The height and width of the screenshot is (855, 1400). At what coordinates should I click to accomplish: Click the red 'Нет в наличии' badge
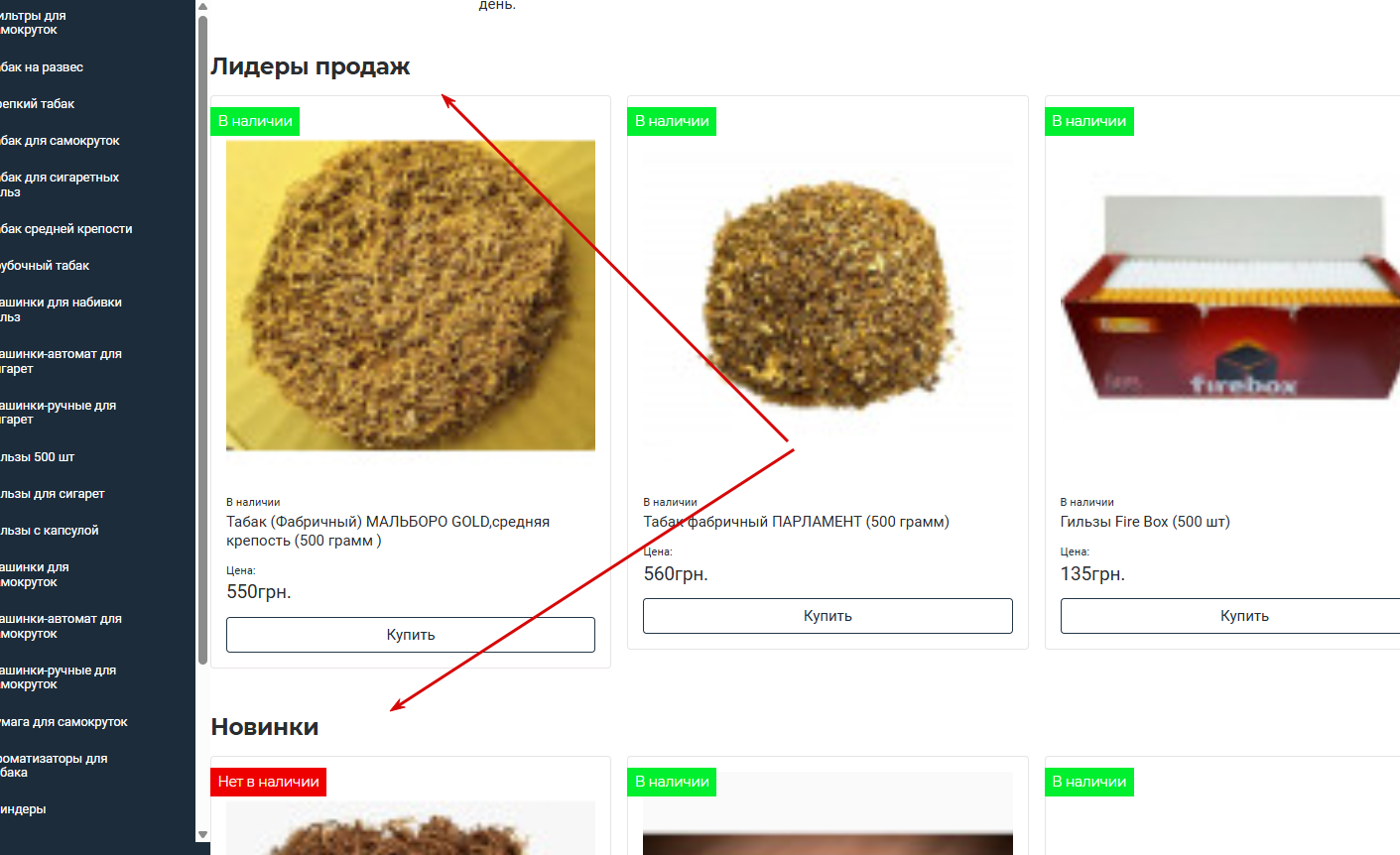268,782
